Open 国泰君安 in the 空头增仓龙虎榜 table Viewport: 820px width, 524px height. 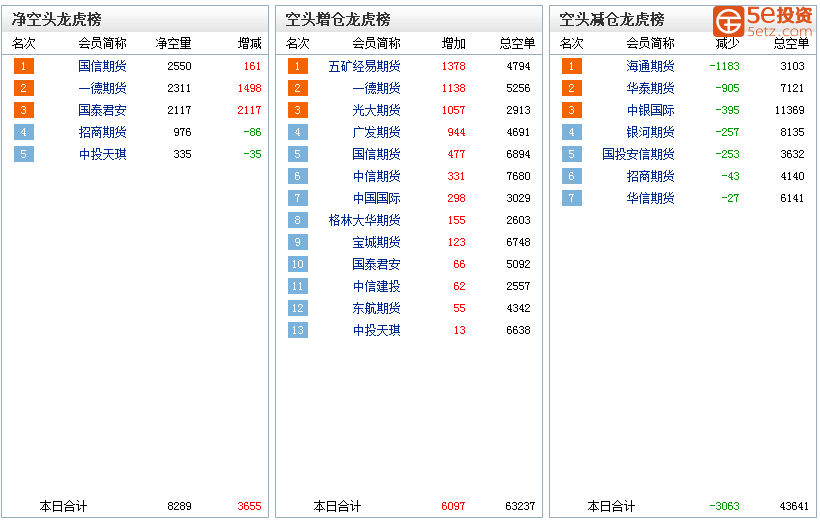coord(377,264)
